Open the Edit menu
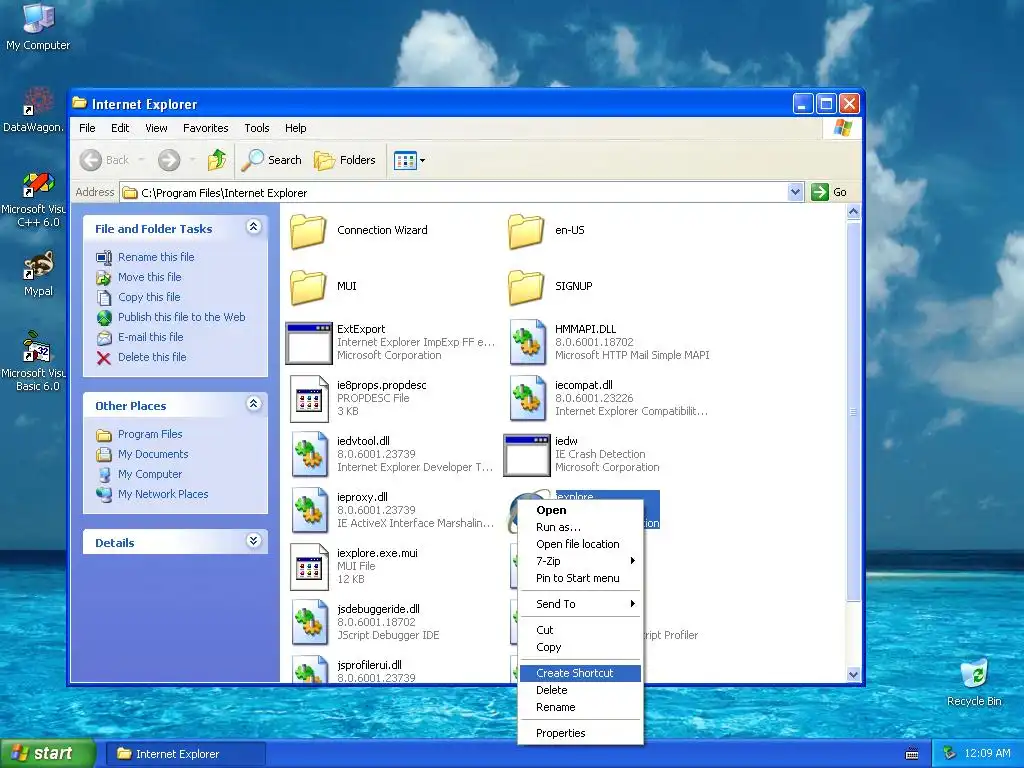This screenshot has width=1024, height=768. point(120,128)
